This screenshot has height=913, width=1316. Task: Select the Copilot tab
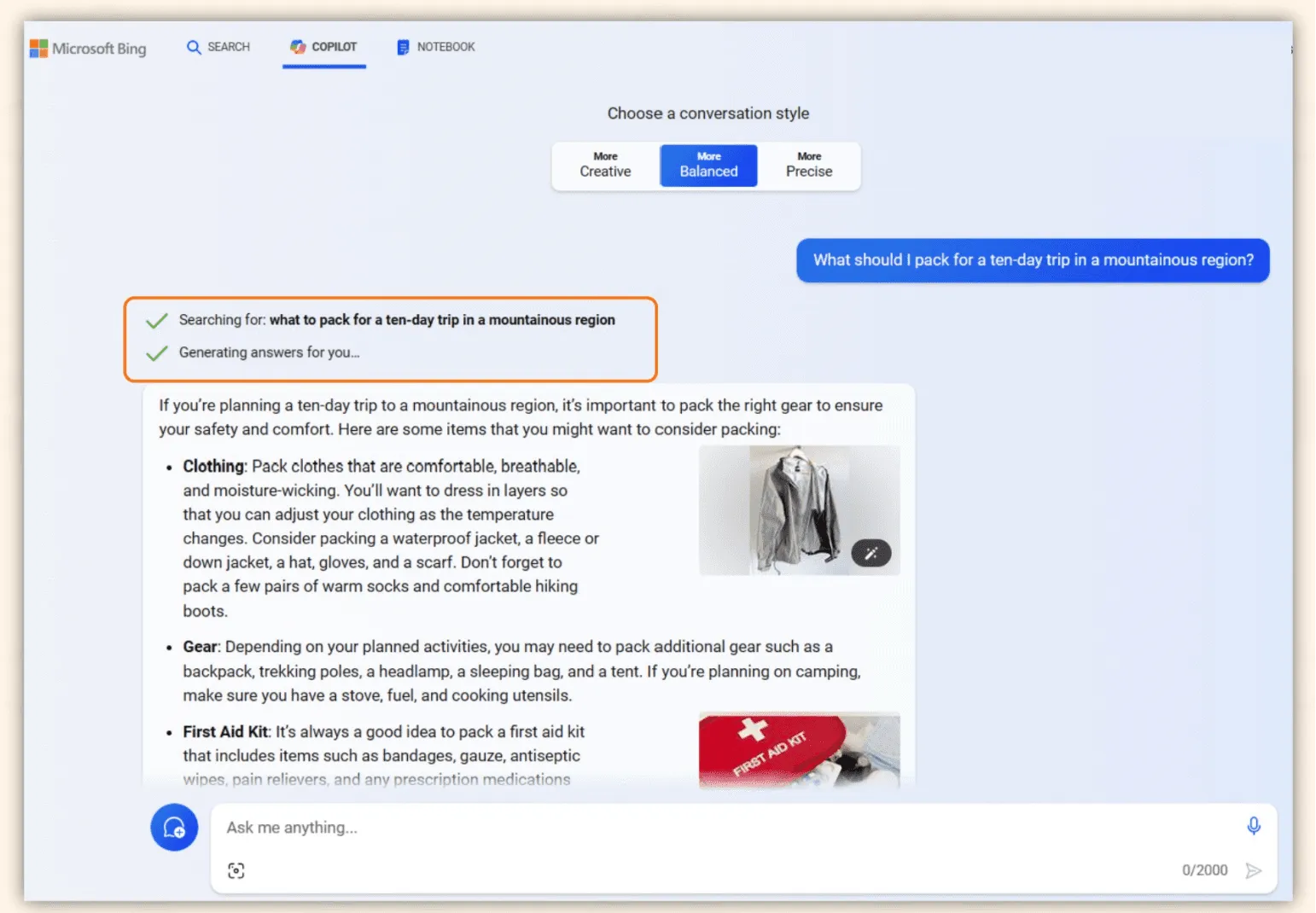point(323,47)
